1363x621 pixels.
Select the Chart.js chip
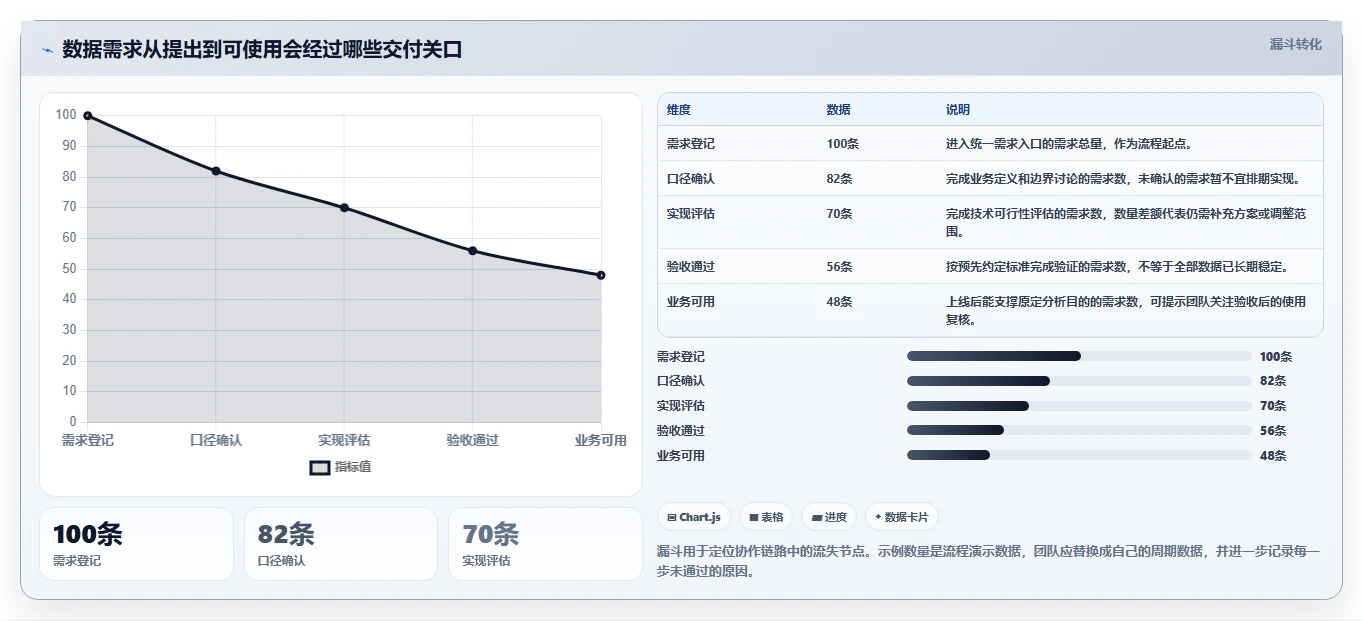click(x=693, y=517)
